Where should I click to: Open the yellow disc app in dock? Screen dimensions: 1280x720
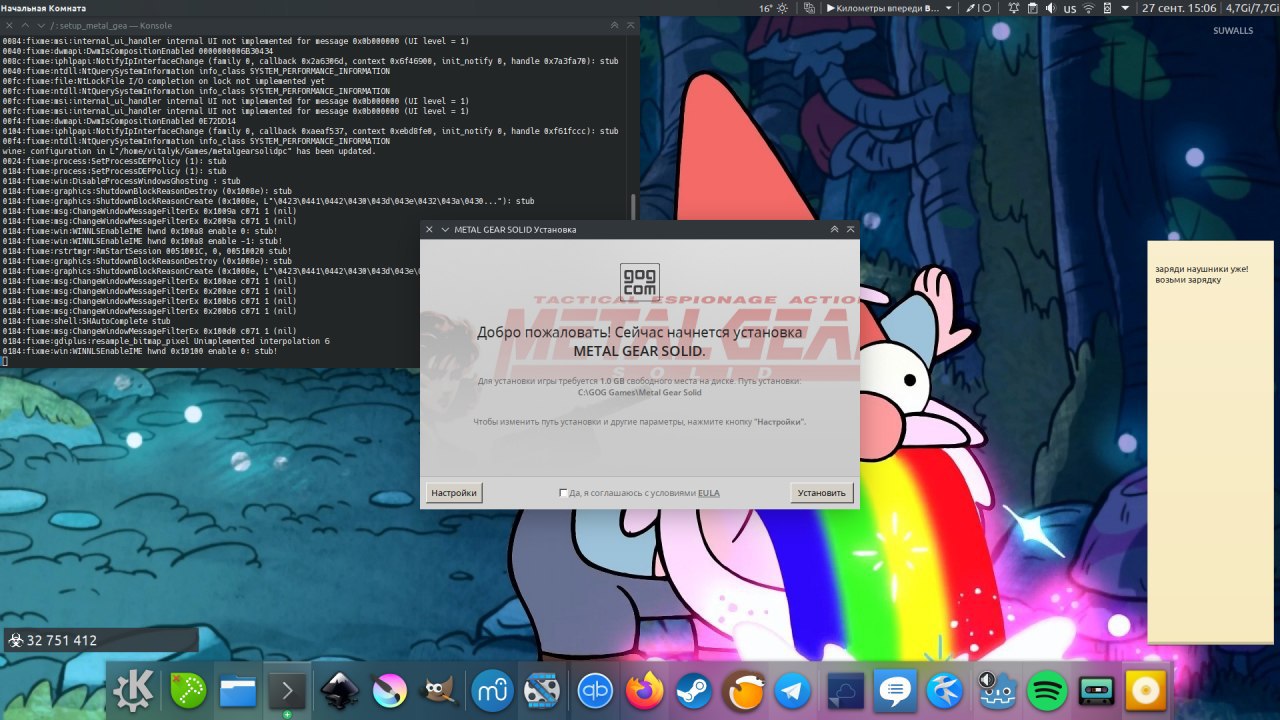pyautogui.click(x=1147, y=691)
